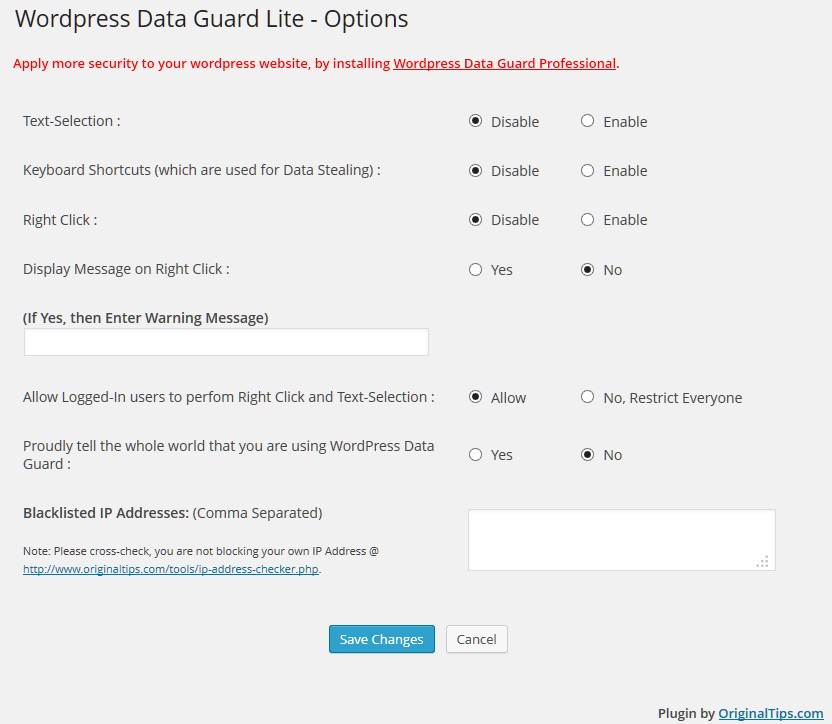Select Disable for Text-Selection
This screenshot has width=832, height=724.
[475, 121]
